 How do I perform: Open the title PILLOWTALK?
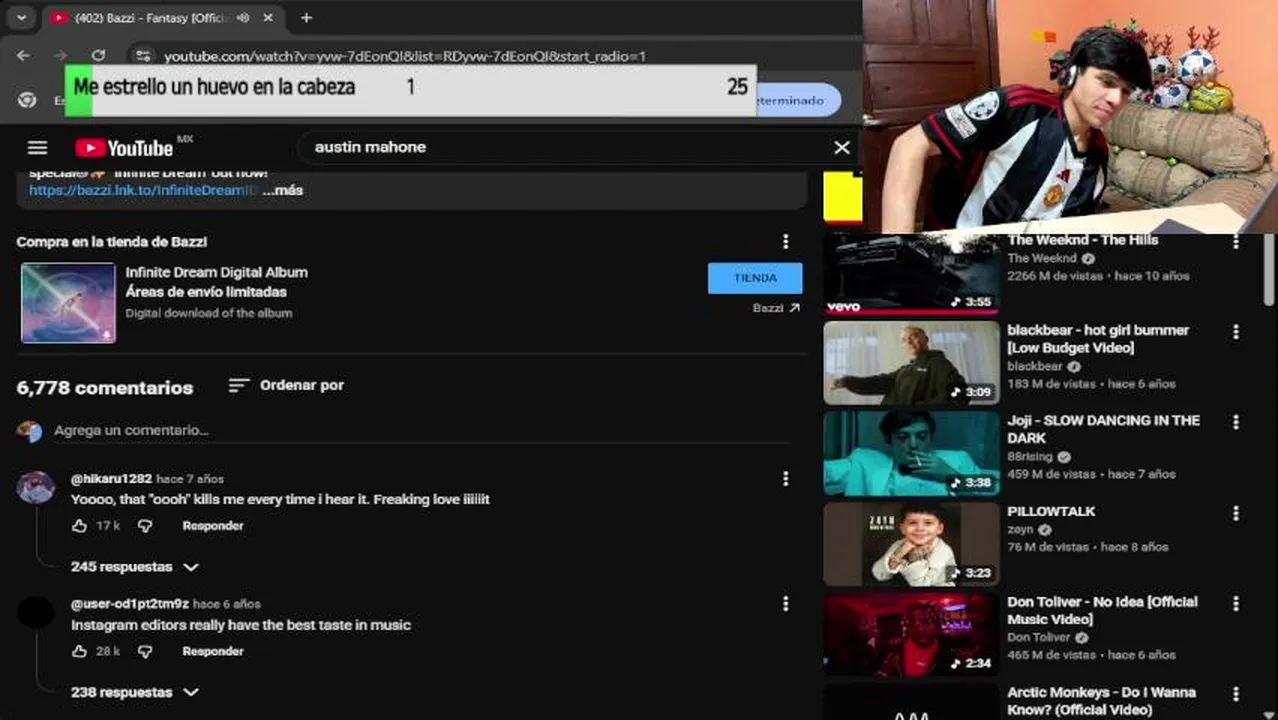click(1051, 511)
